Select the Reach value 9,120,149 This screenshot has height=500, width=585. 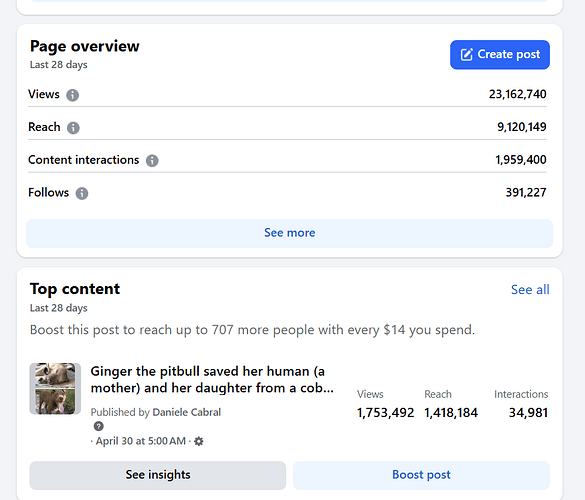coord(522,127)
